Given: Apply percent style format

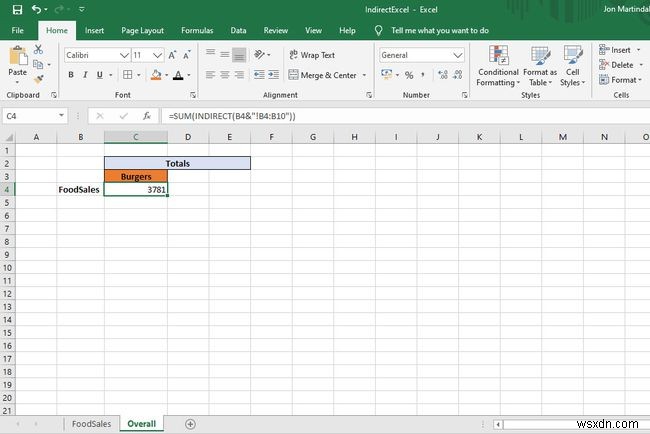Looking at the screenshot, I should tap(409, 75).
